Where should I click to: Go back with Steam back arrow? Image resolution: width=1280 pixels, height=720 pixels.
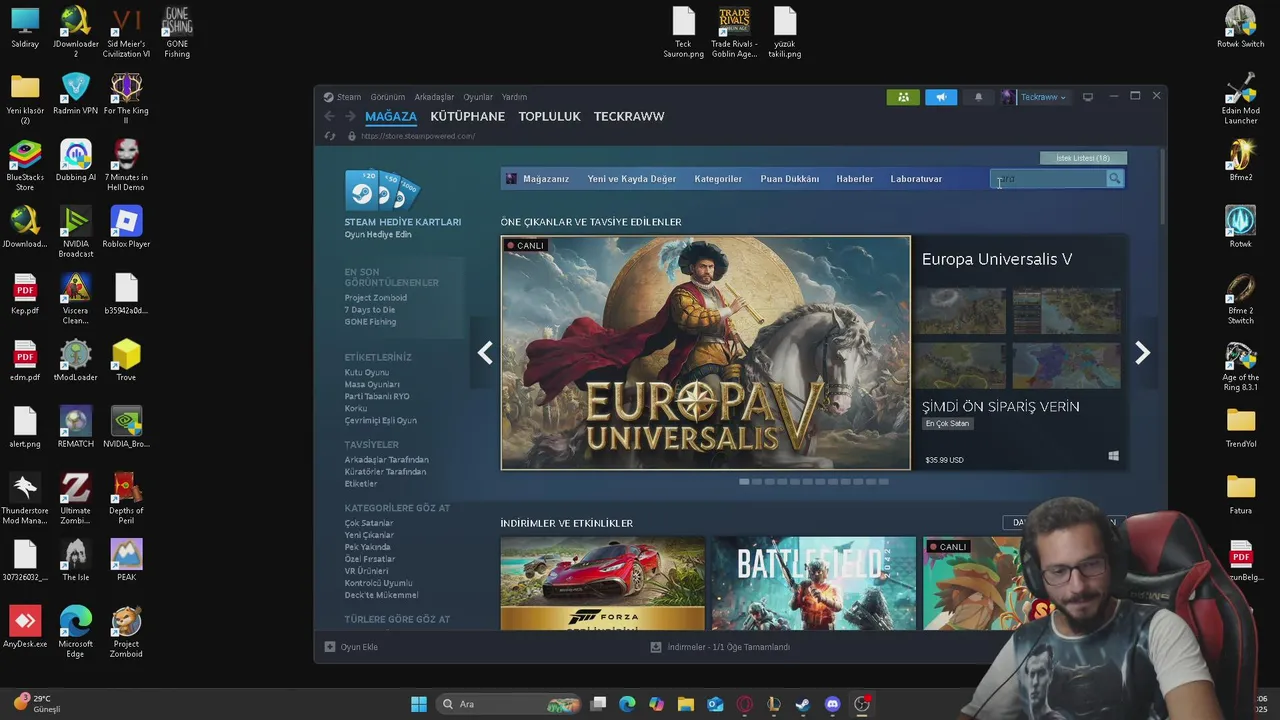click(x=329, y=116)
